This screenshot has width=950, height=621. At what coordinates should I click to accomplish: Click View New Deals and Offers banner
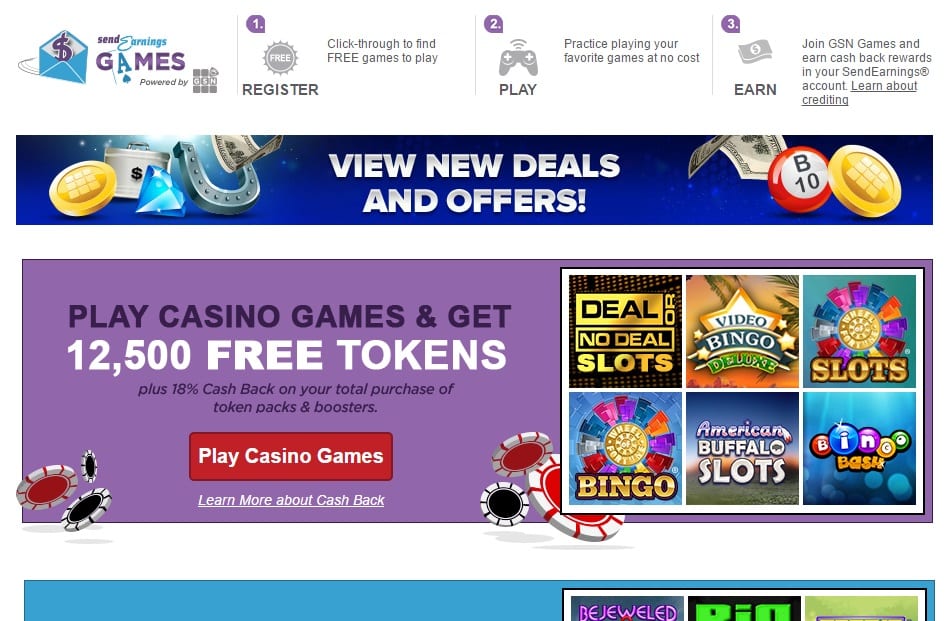coord(474,180)
